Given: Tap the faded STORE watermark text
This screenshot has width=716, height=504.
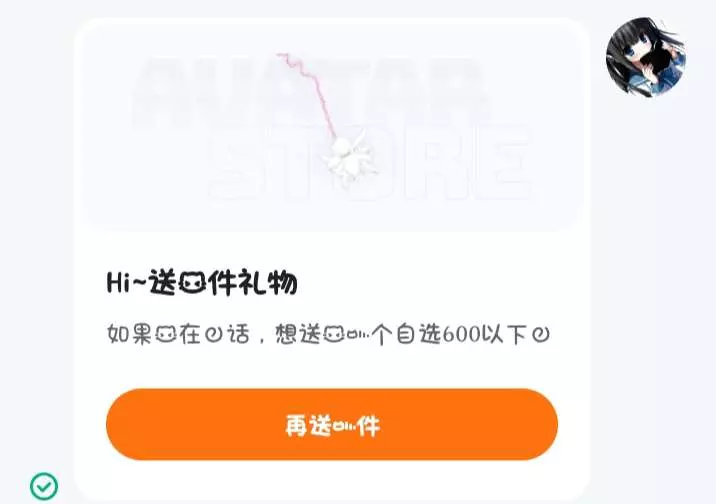Looking at the screenshot, I should click(370, 163).
